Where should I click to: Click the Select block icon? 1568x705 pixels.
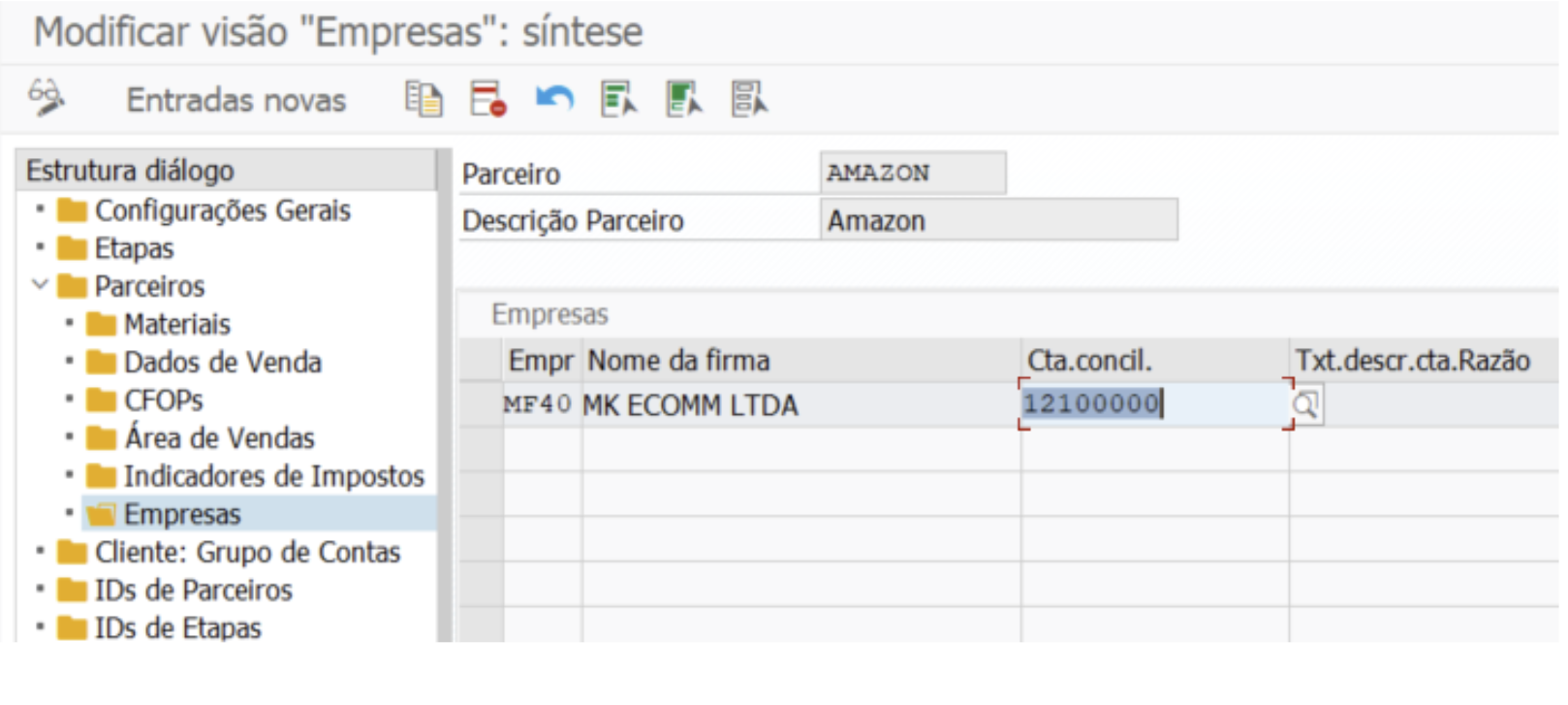[x=684, y=99]
